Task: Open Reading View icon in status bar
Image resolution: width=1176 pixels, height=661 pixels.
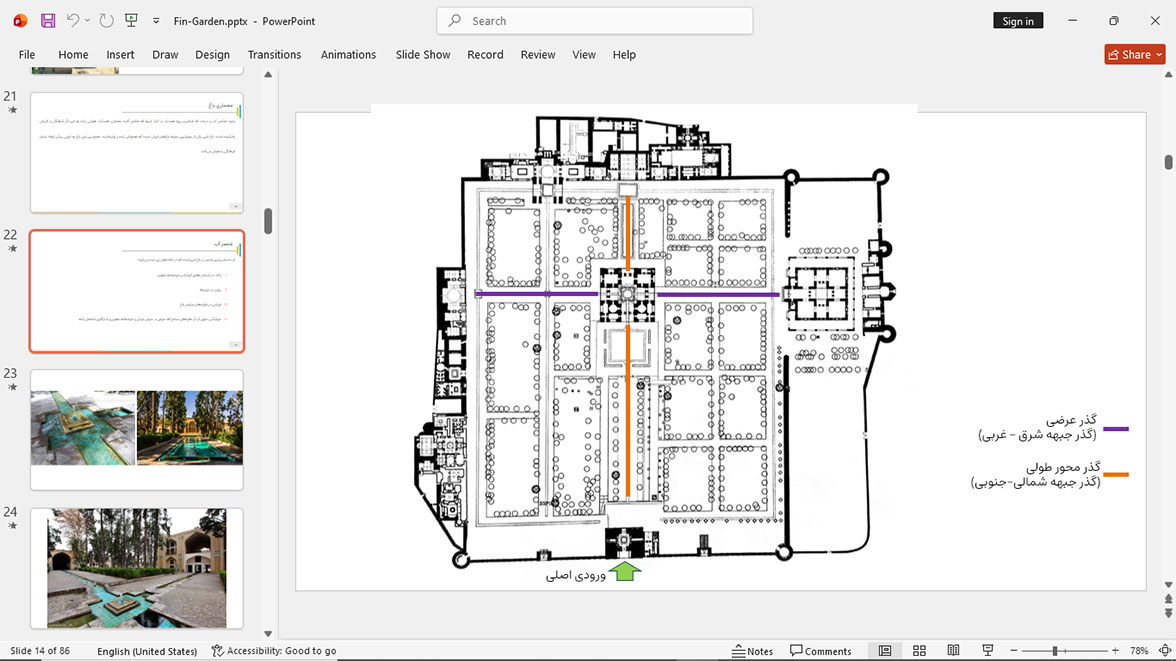Action: pos(953,650)
